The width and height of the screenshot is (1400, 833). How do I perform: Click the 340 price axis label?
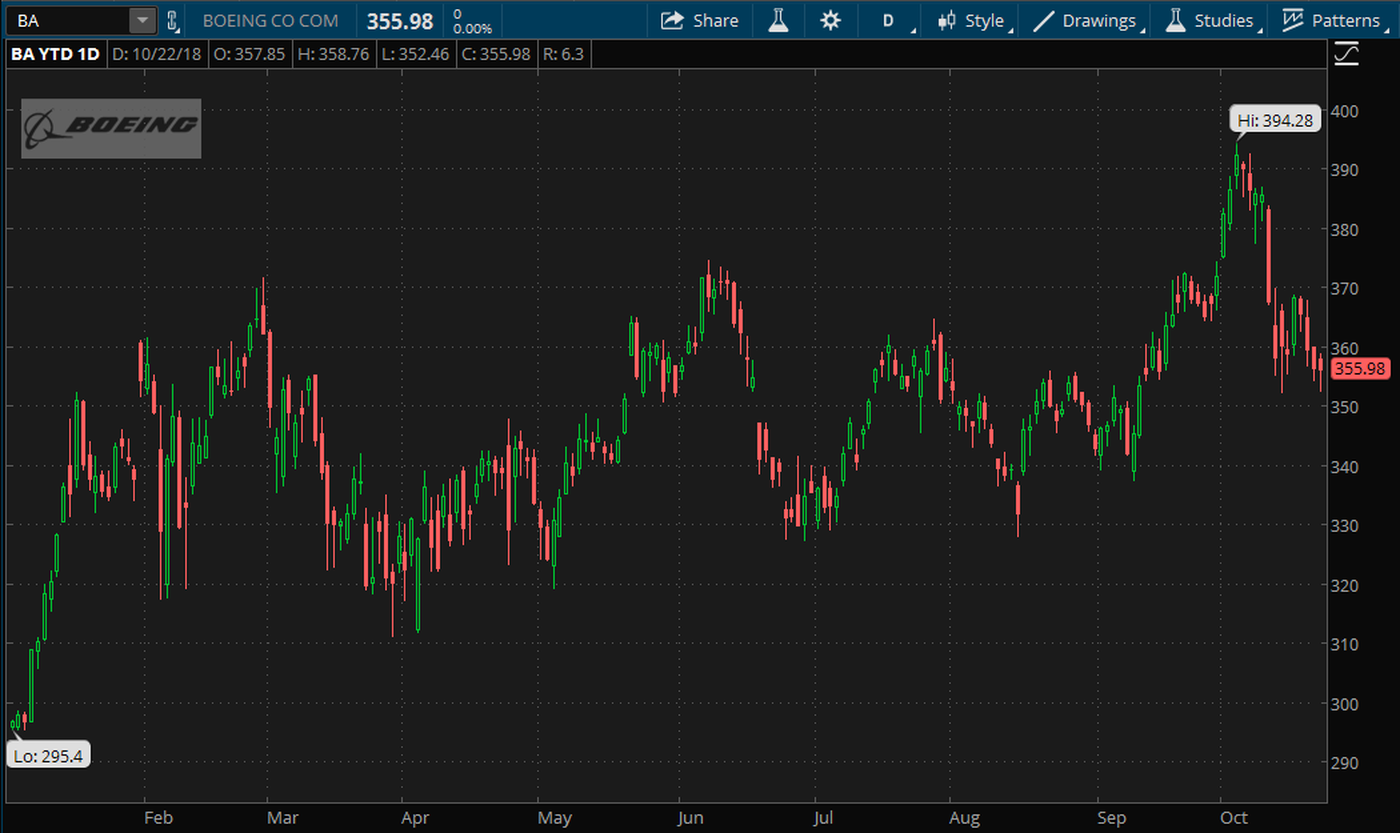point(1344,466)
